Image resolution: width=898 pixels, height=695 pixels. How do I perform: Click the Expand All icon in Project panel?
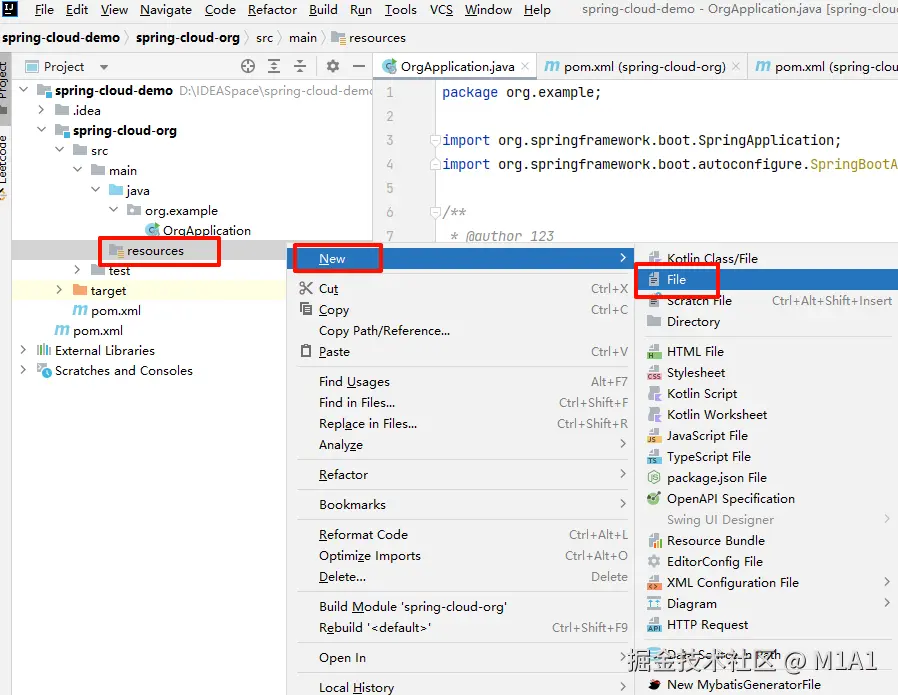[x=274, y=66]
